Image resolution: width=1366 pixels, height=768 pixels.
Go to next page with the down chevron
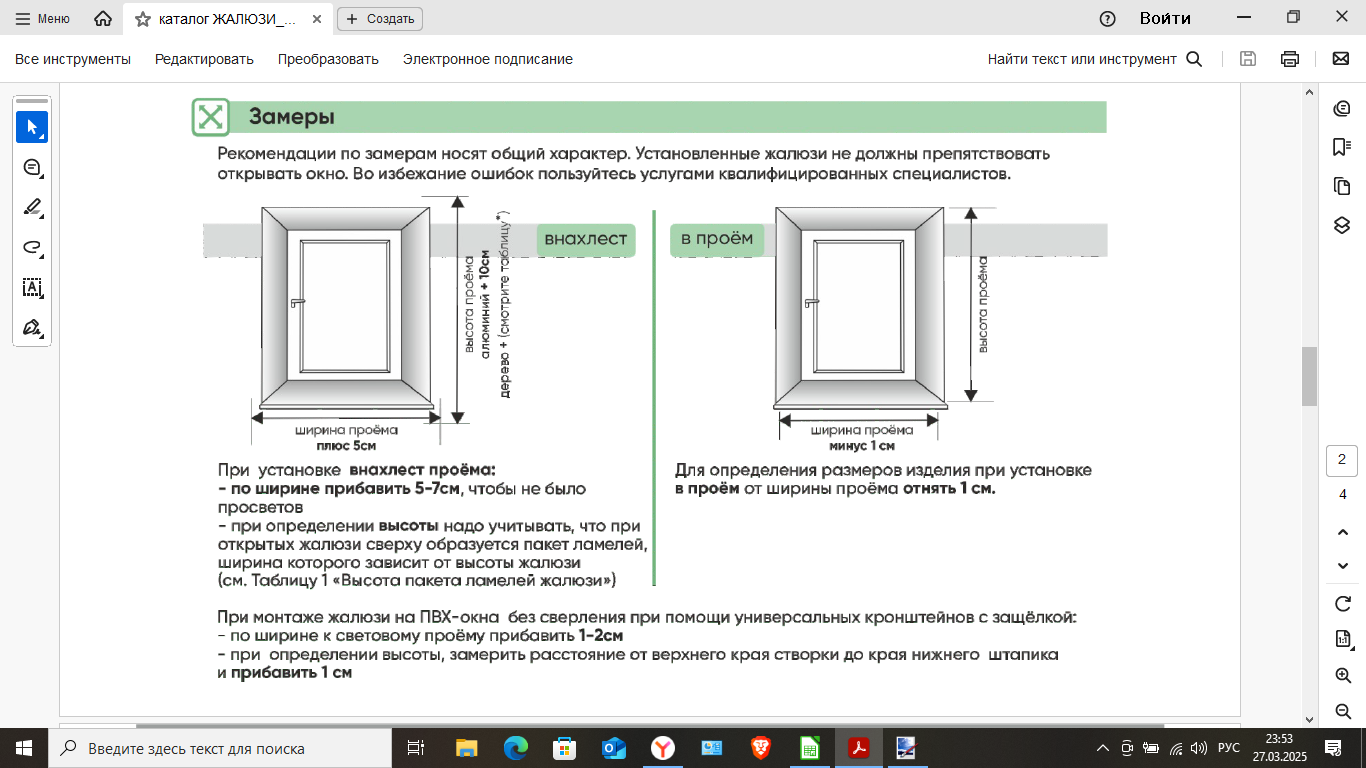pos(1343,566)
